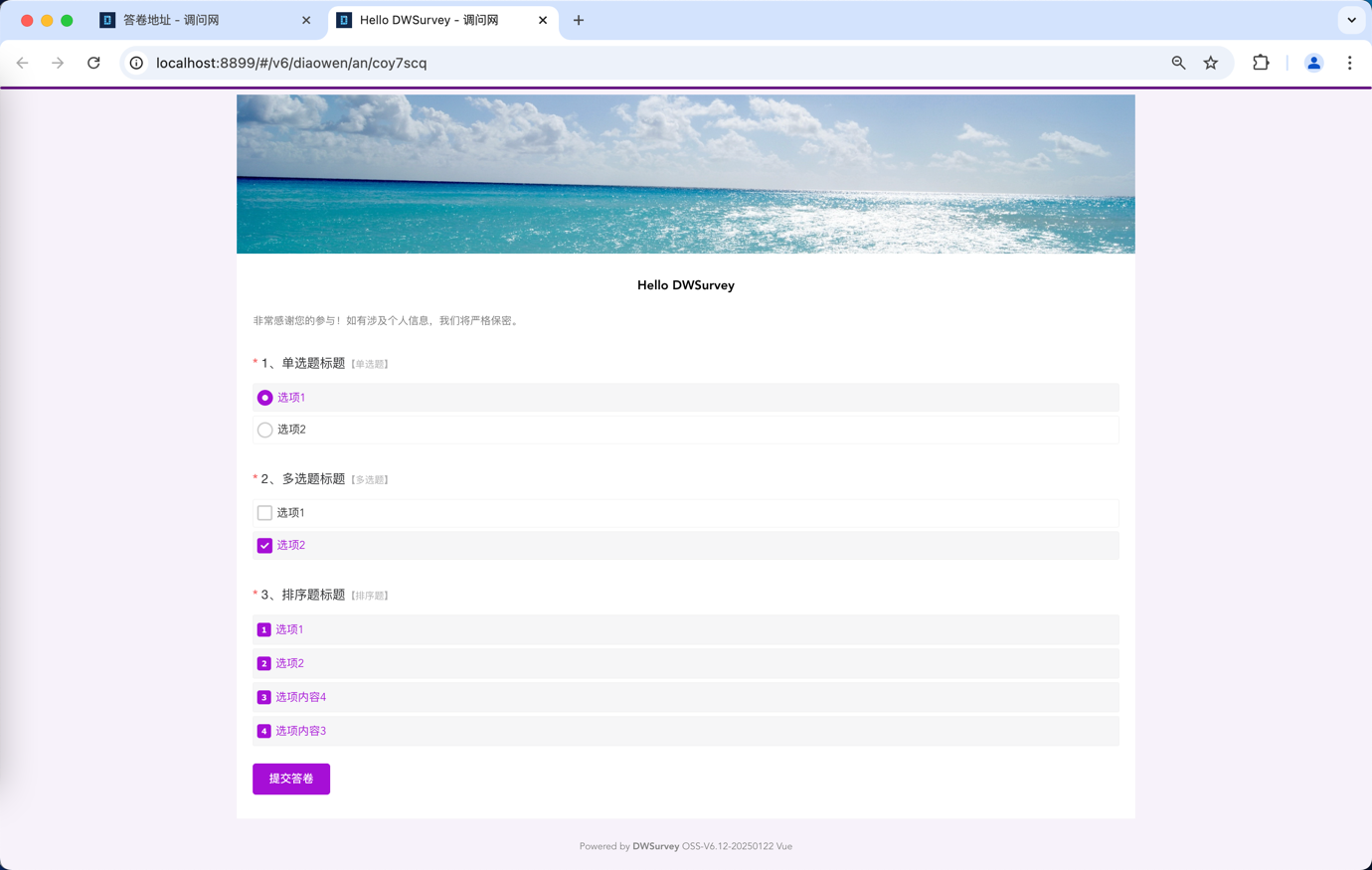Select radio option 选项1 in question 1
The width and height of the screenshot is (1372, 870).
[x=686, y=398]
